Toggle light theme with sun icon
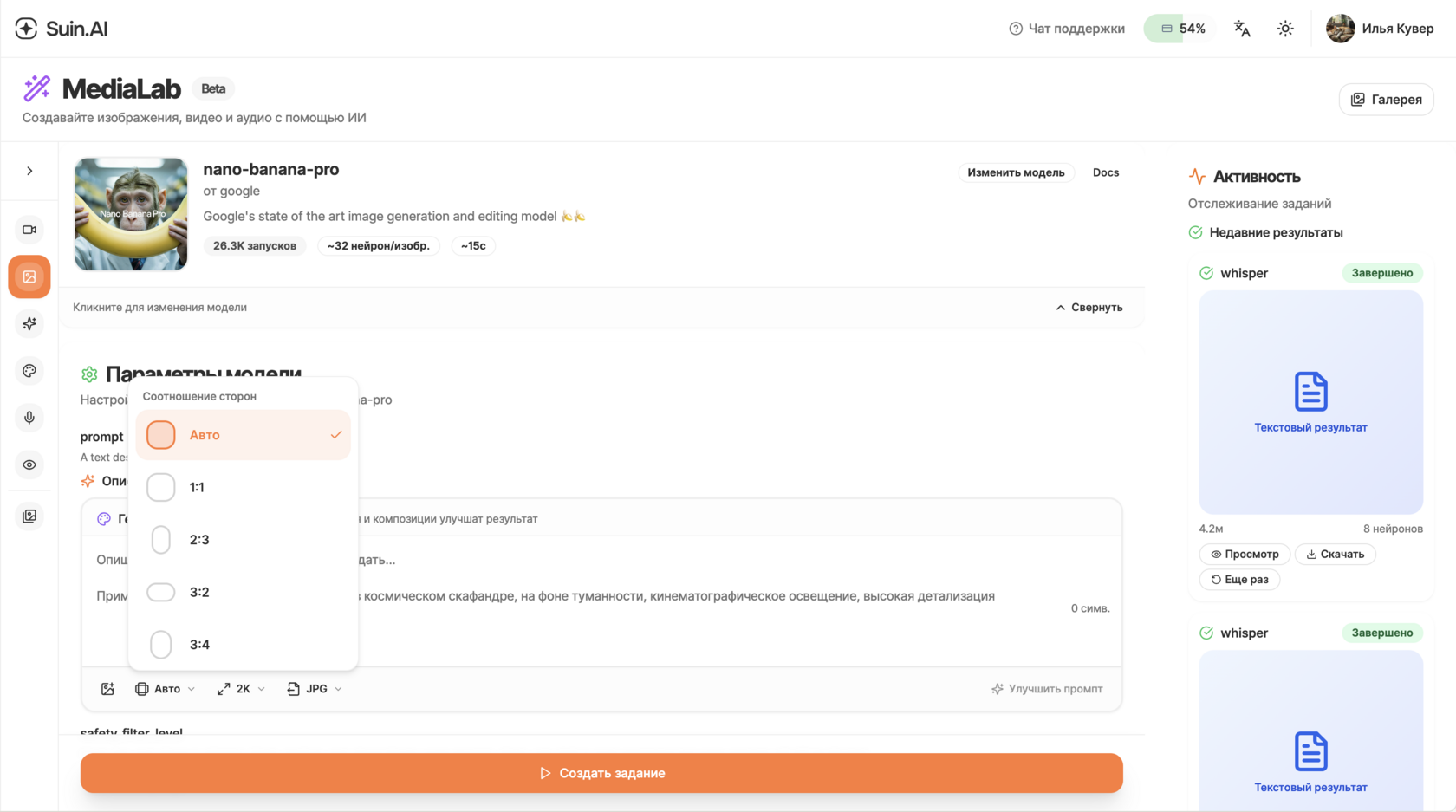 point(1285,29)
